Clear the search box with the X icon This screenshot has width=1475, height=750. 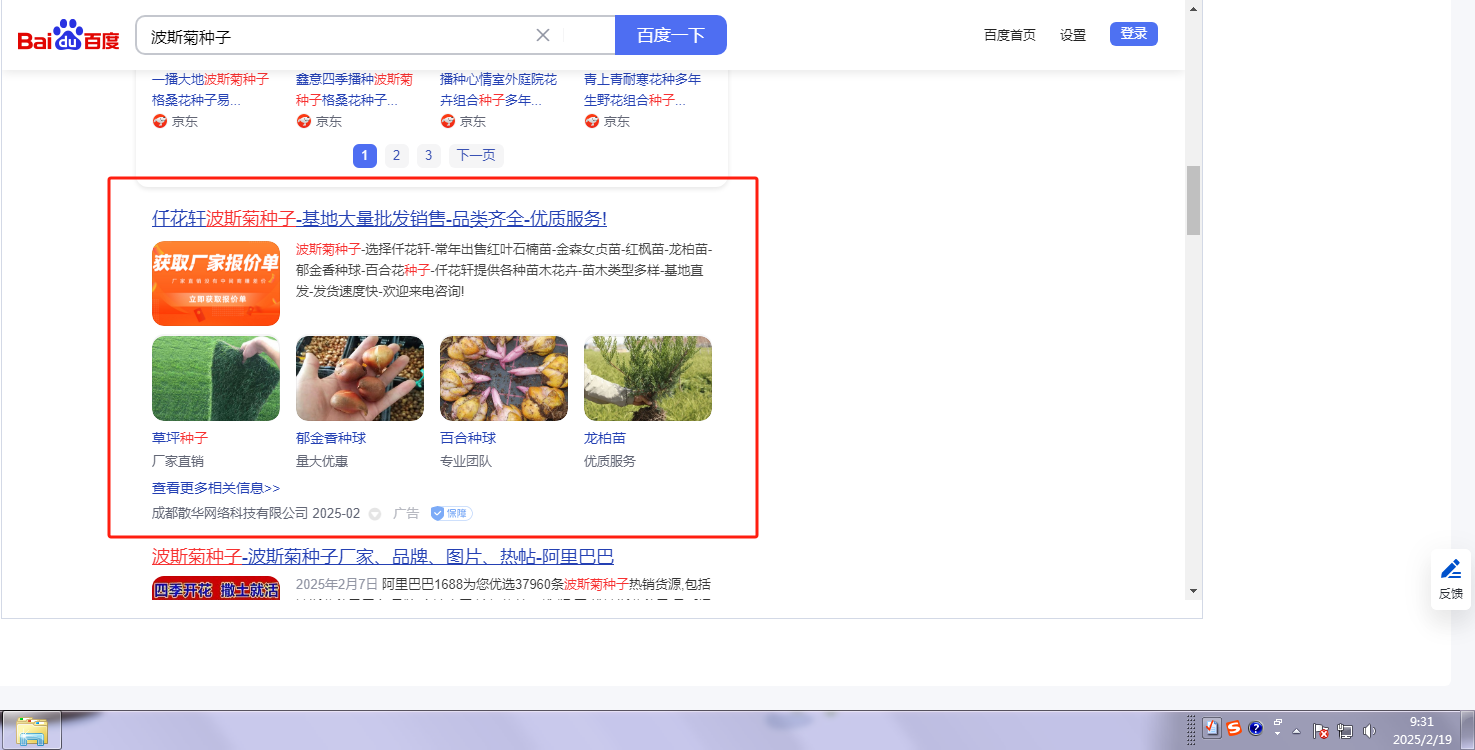(543, 35)
